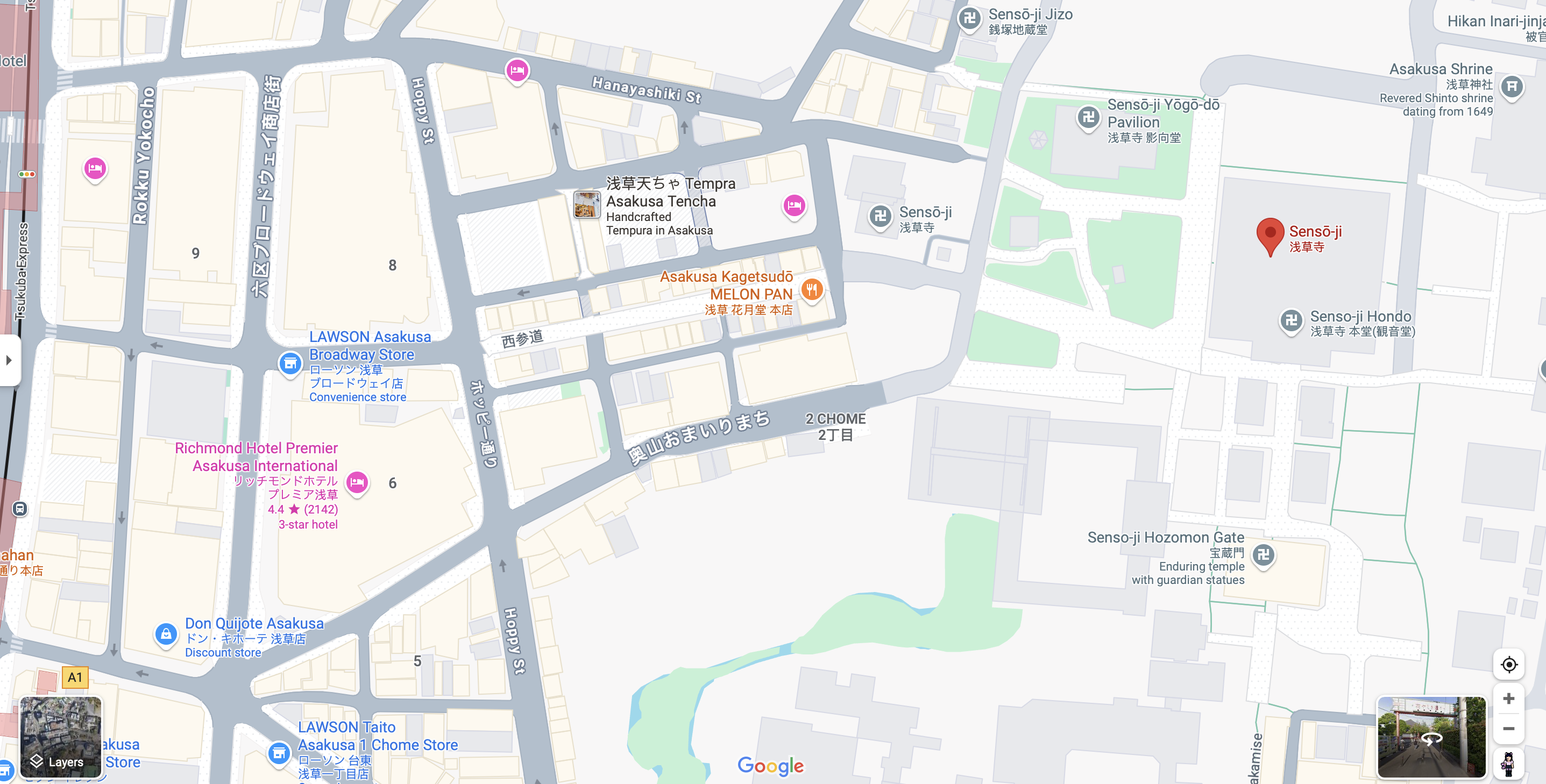The height and width of the screenshot is (784, 1546).
Task: Select the hotel pin on Hanayashiki St
Action: coord(517,72)
